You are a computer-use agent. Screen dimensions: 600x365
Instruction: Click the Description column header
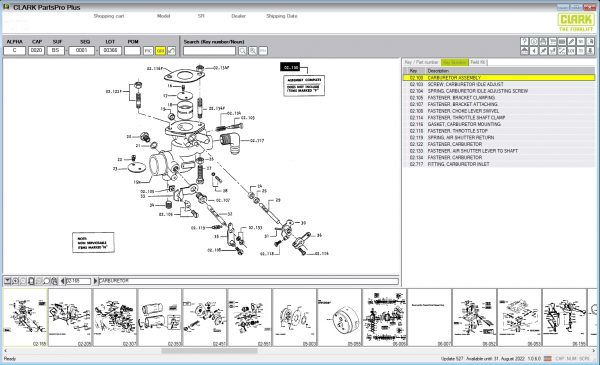(510, 71)
